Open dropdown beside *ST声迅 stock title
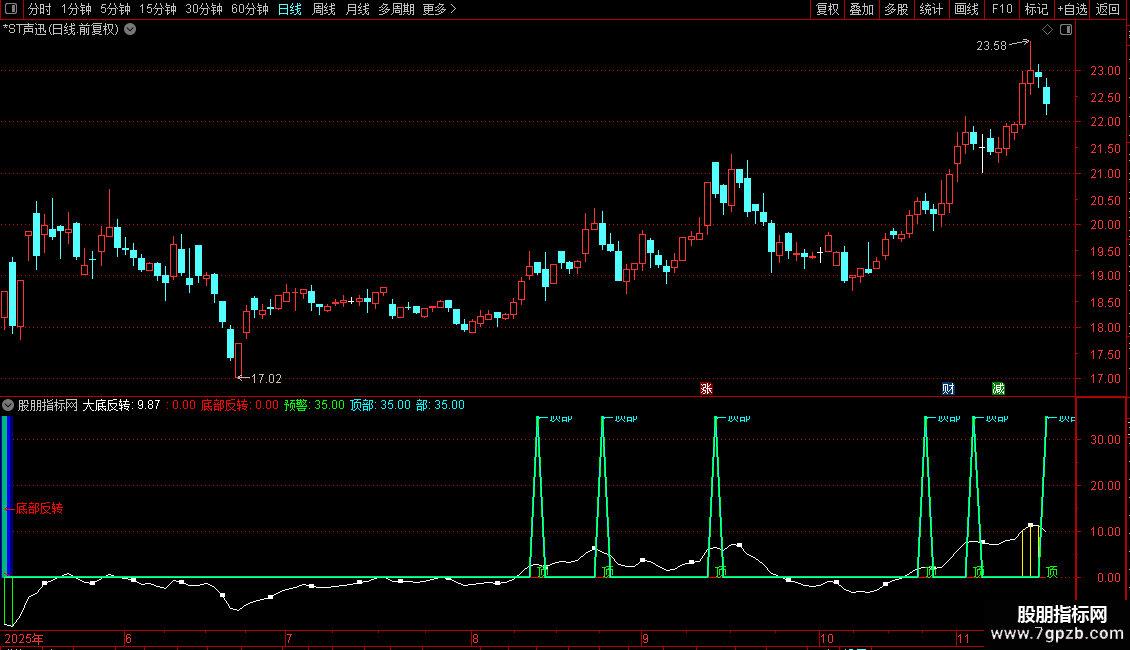 pyautogui.click(x=130, y=30)
